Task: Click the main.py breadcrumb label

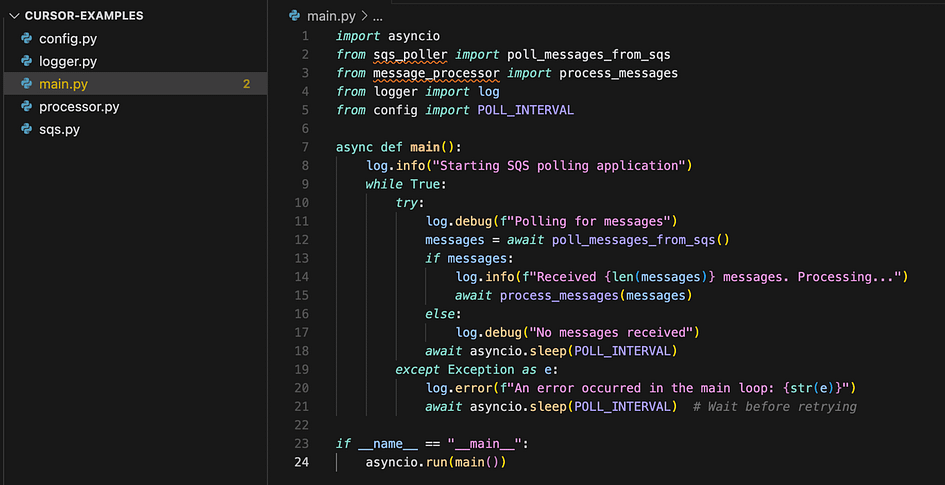Action: 332,16
